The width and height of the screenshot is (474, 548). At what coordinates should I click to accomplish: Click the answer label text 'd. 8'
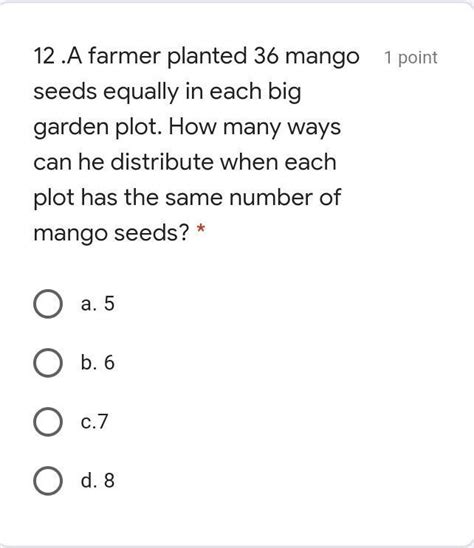98,480
